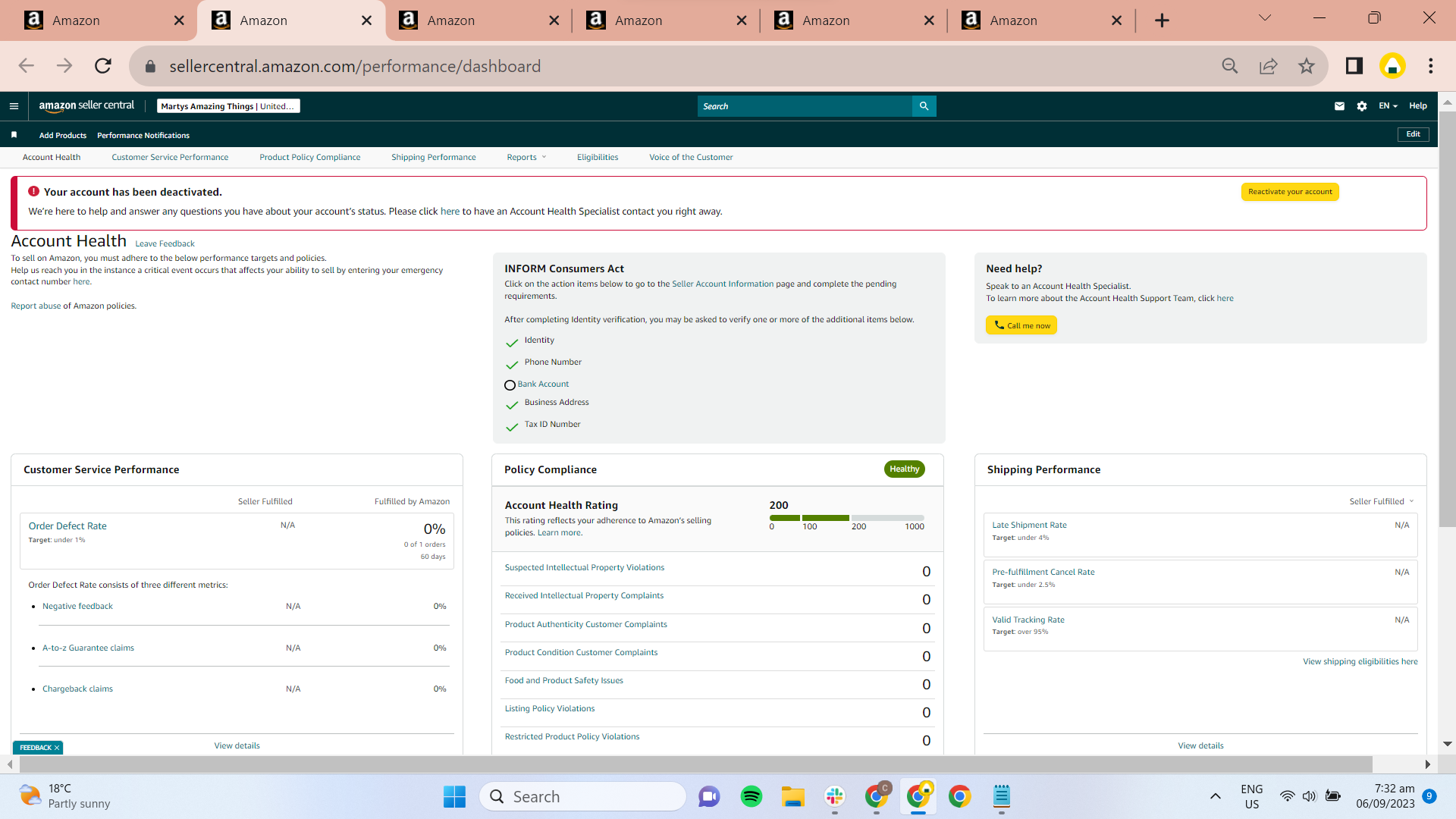
Task: Open the Product Policy Compliance tab
Action: (310, 157)
